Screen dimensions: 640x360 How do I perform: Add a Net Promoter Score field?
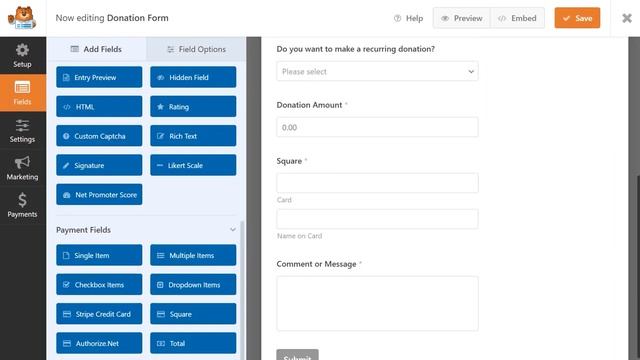[99, 195]
